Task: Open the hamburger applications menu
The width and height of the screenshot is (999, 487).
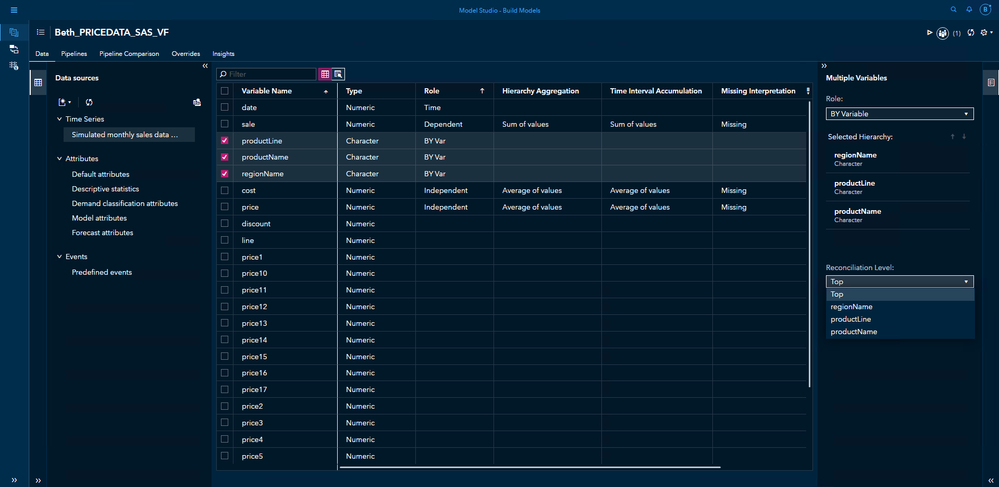Action: point(14,10)
